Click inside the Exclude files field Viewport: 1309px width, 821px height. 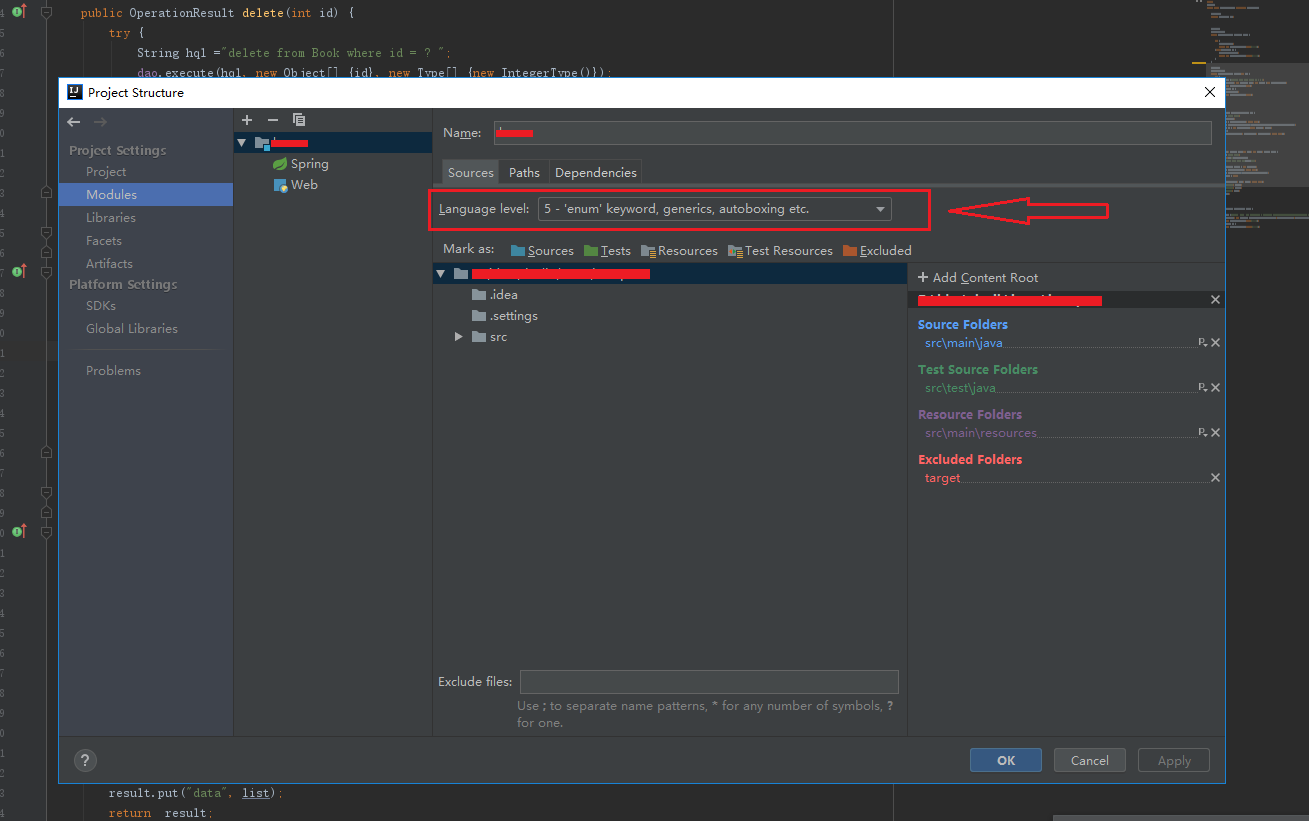click(x=708, y=681)
